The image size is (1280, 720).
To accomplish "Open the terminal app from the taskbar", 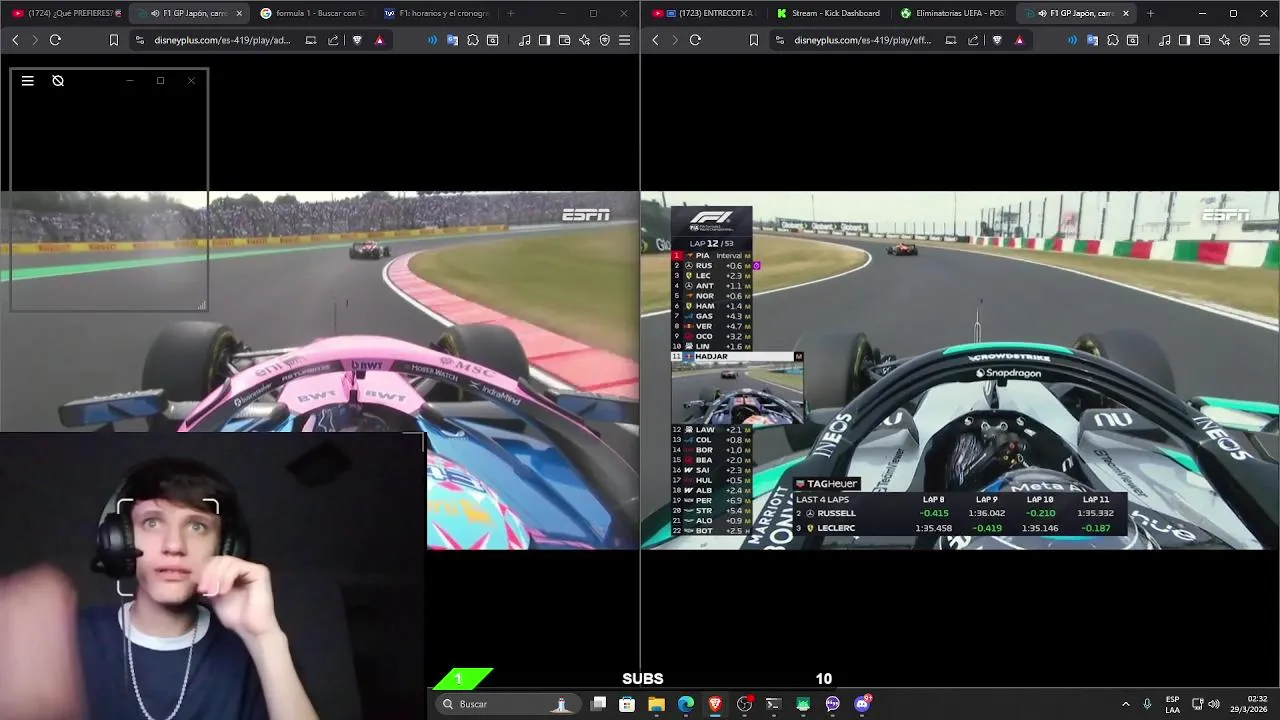I will click(x=773, y=704).
